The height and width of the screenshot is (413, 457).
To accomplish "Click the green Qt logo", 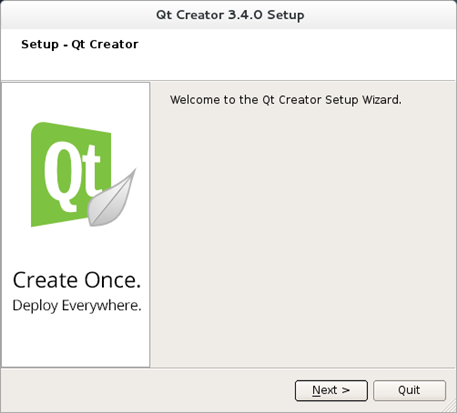I will pyautogui.click(x=71, y=174).
